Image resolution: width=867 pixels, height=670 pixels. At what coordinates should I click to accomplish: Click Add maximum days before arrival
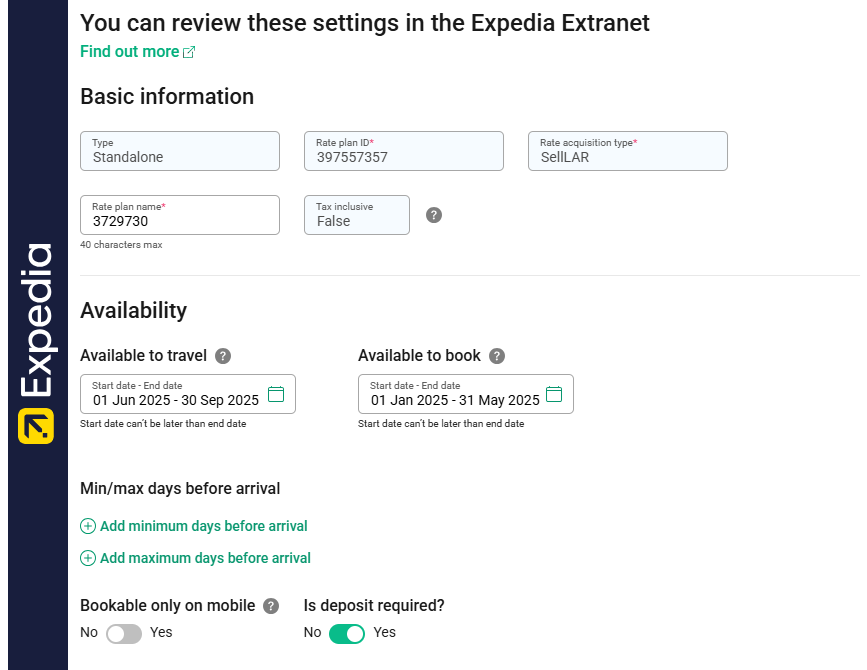coord(205,558)
